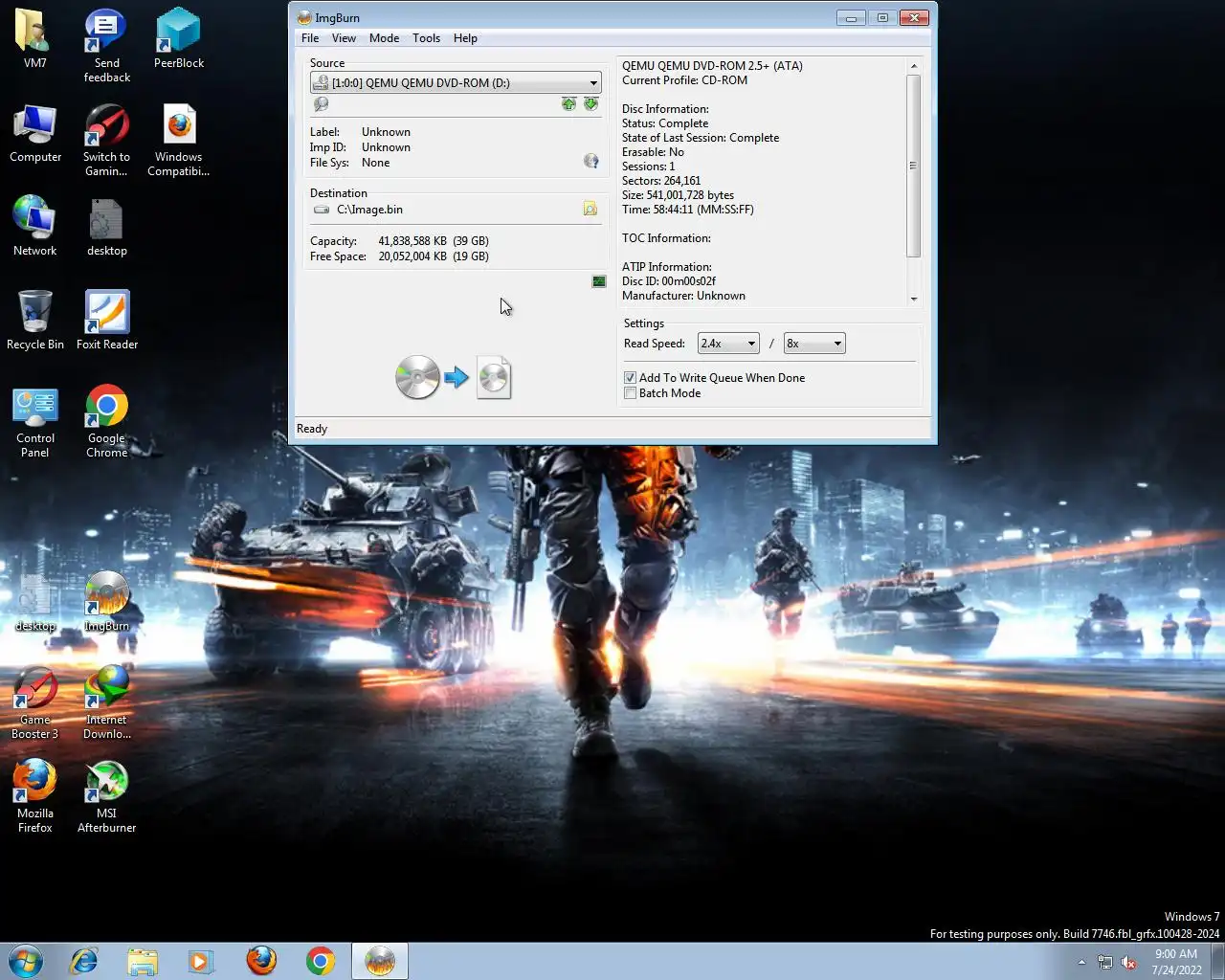This screenshot has width=1225, height=980.
Task: Click the eject tray green up-arrow icon
Action: [x=568, y=103]
